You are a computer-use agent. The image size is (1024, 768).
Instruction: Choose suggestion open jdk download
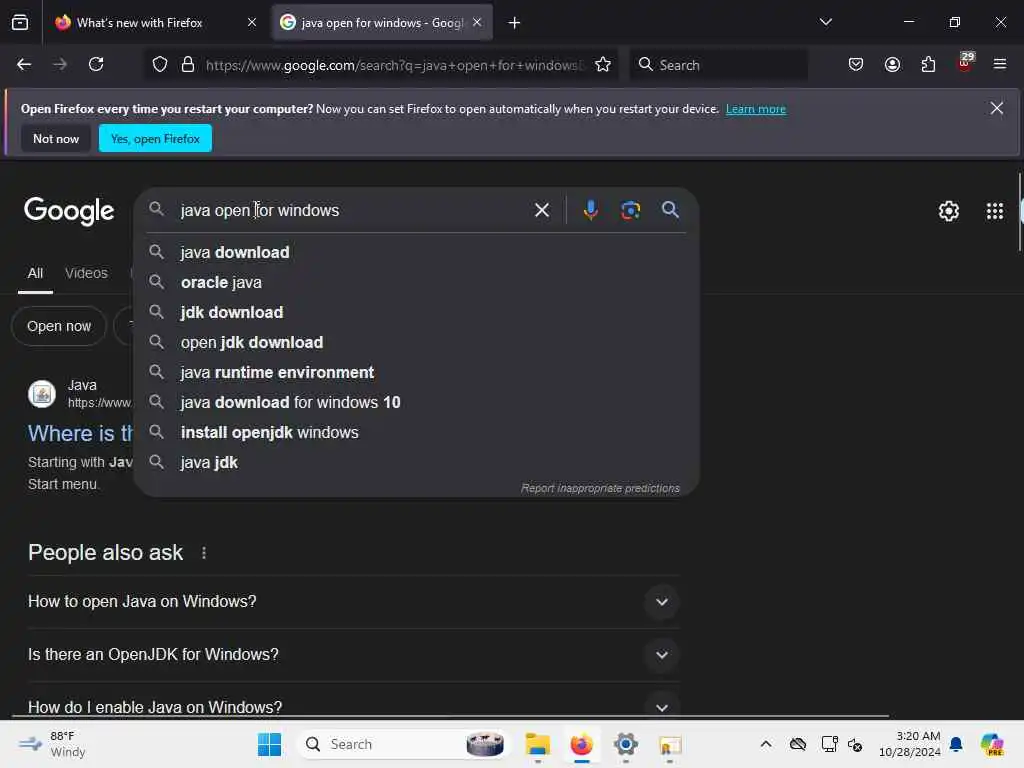pyautogui.click(x=416, y=343)
